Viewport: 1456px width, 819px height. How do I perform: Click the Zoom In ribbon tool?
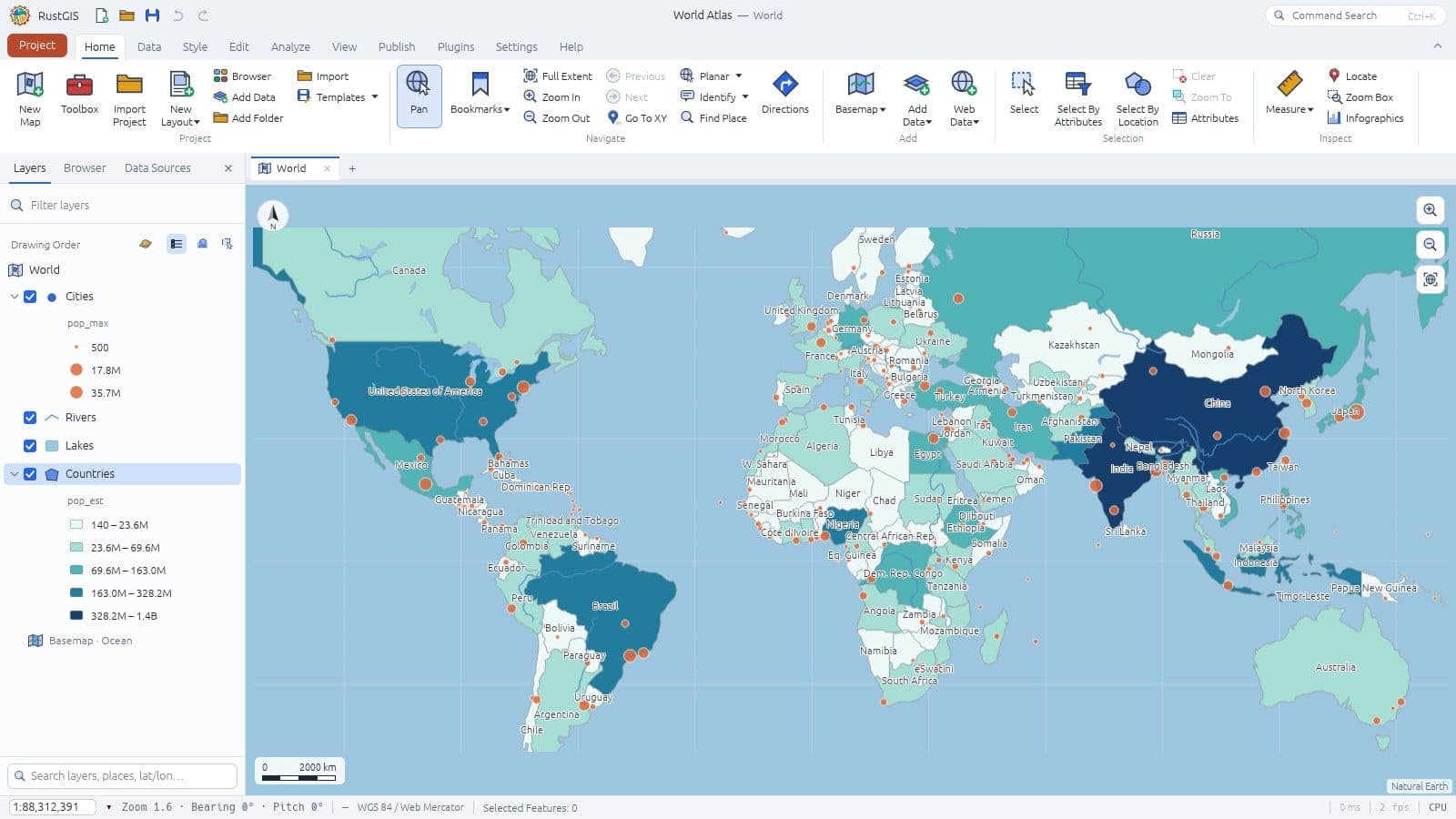click(x=551, y=97)
